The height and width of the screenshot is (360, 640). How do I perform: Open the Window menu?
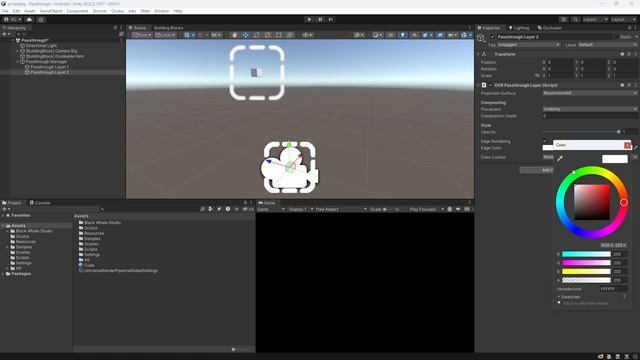coord(161,11)
